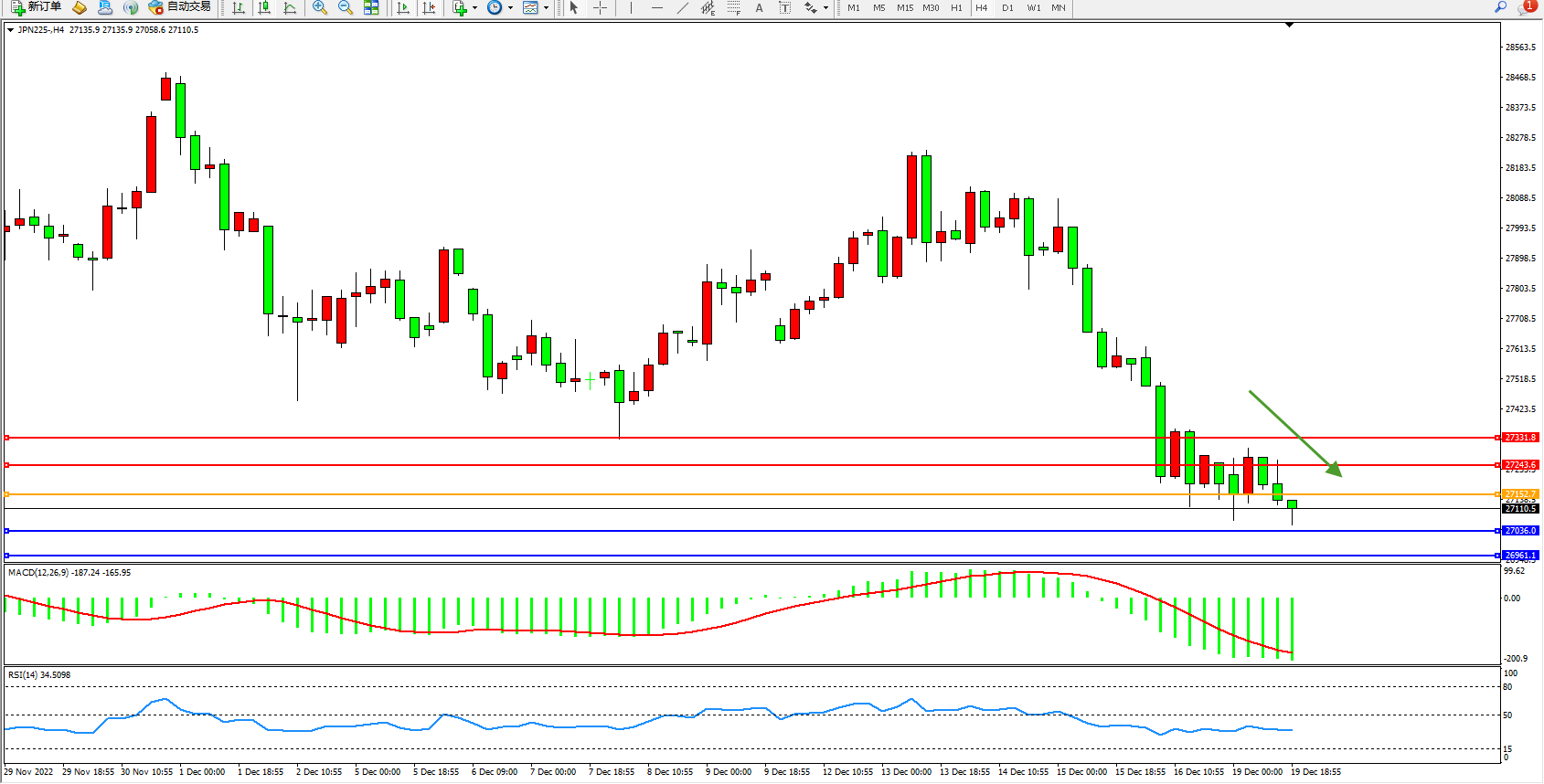Viewport: 1544px width, 784px height.
Task: Zoom out of the chart
Action: point(346,7)
